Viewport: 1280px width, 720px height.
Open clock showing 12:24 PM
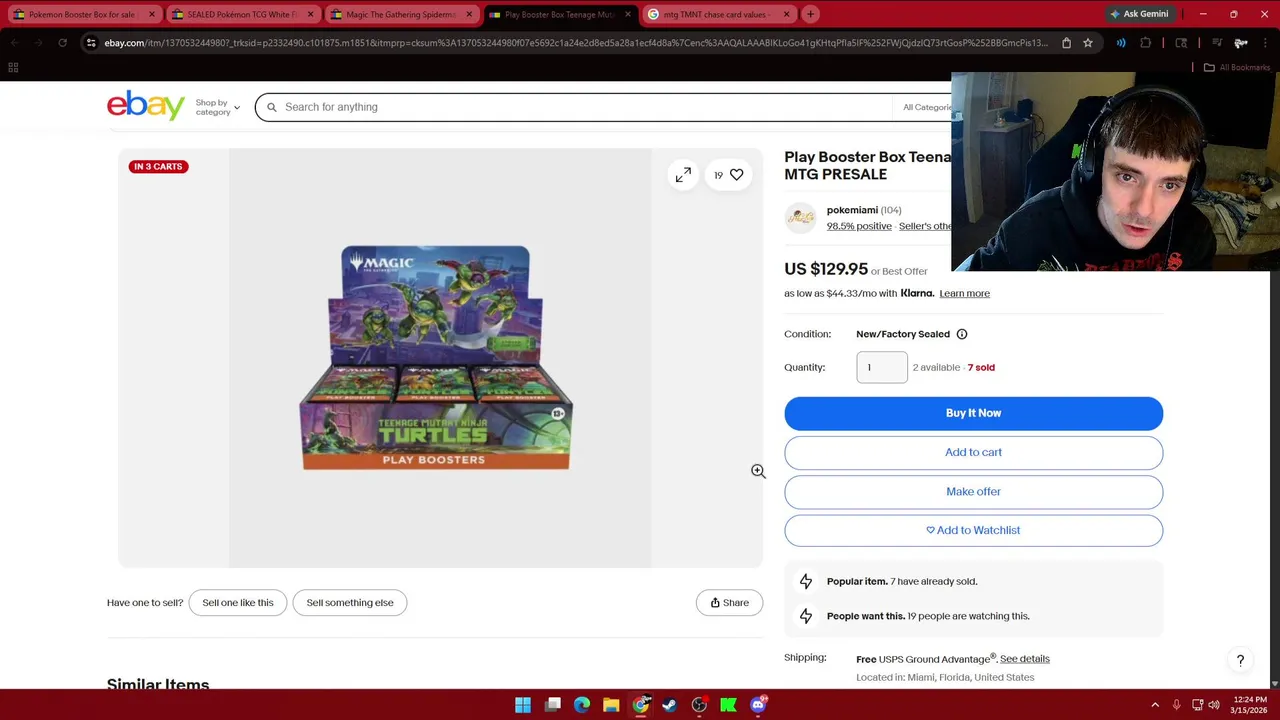[1249, 705]
